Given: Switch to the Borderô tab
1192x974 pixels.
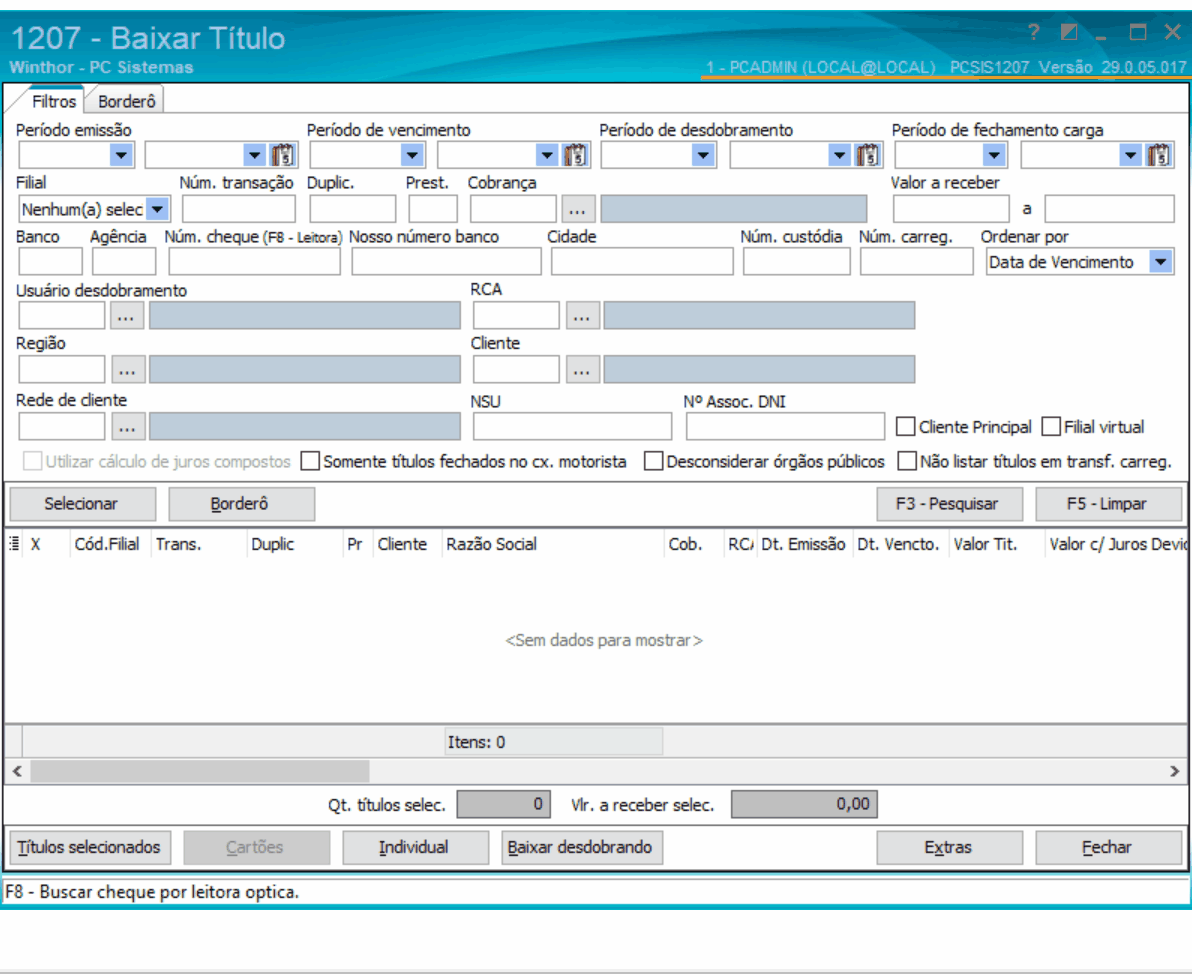Looking at the screenshot, I should click(126, 100).
